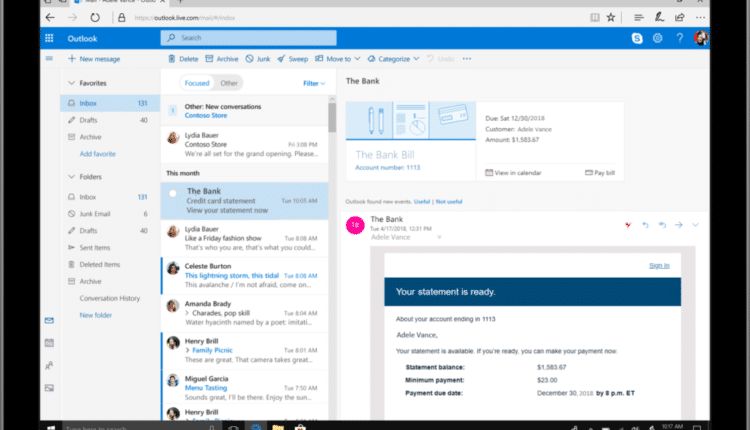Click the Sweep toolbar button

pyautogui.click(x=293, y=59)
